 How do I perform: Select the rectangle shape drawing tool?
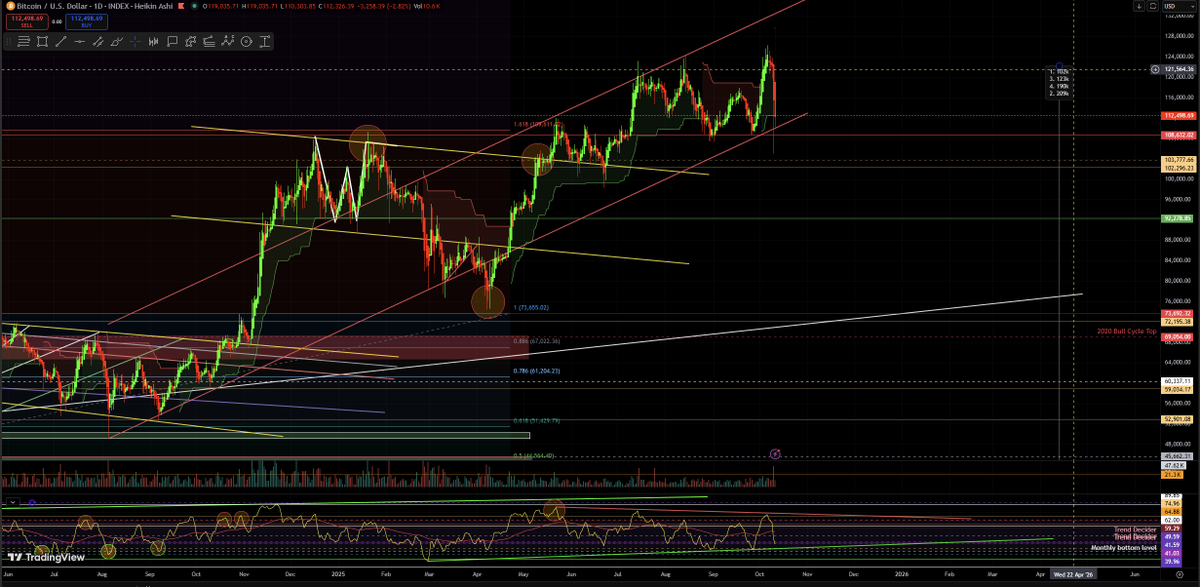(x=42, y=41)
